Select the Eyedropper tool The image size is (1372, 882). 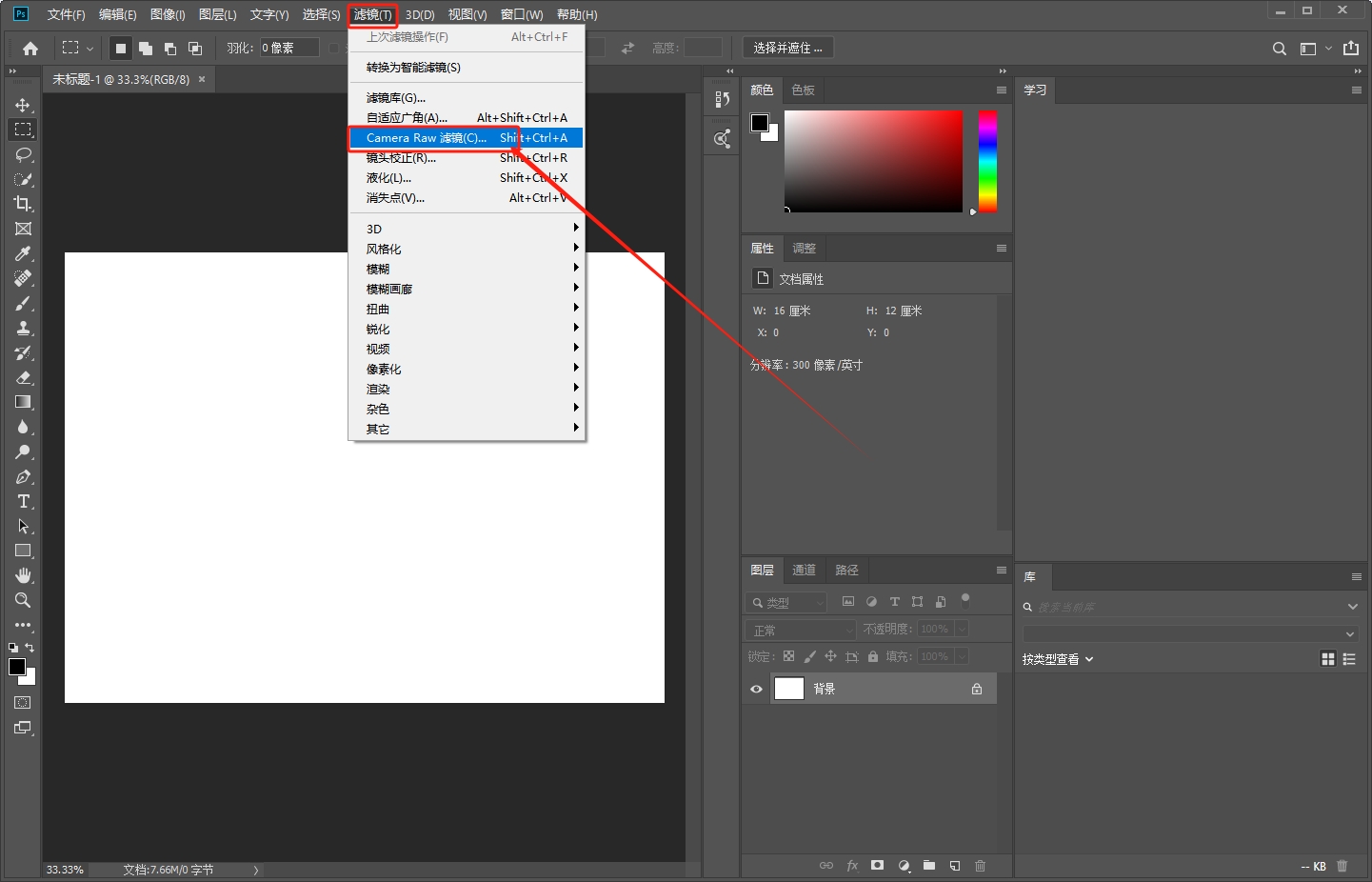pos(23,253)
